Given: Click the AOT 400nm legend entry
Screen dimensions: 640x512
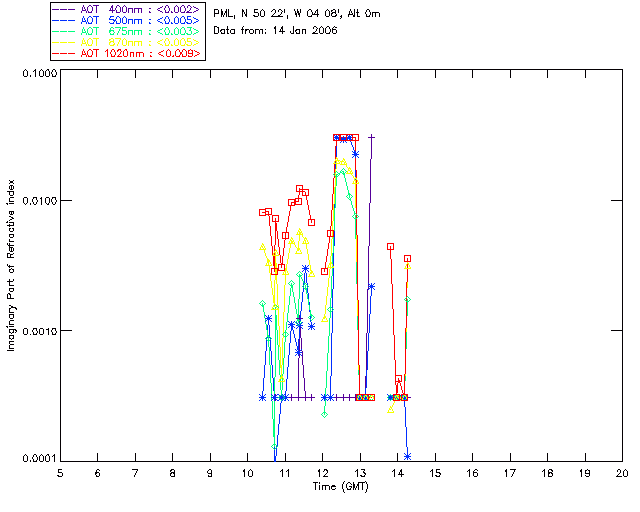Looking at the screenshot, I should 127,9.
